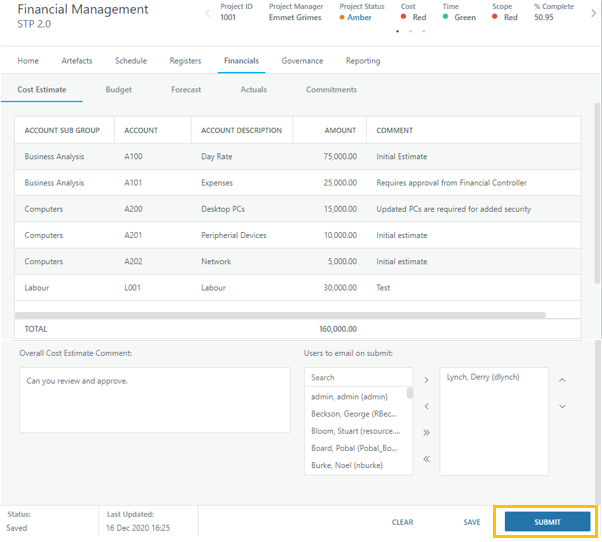
Task: Switch to the Forecast sub-tab
Action: pyautogui.click(x=186, y=90)
